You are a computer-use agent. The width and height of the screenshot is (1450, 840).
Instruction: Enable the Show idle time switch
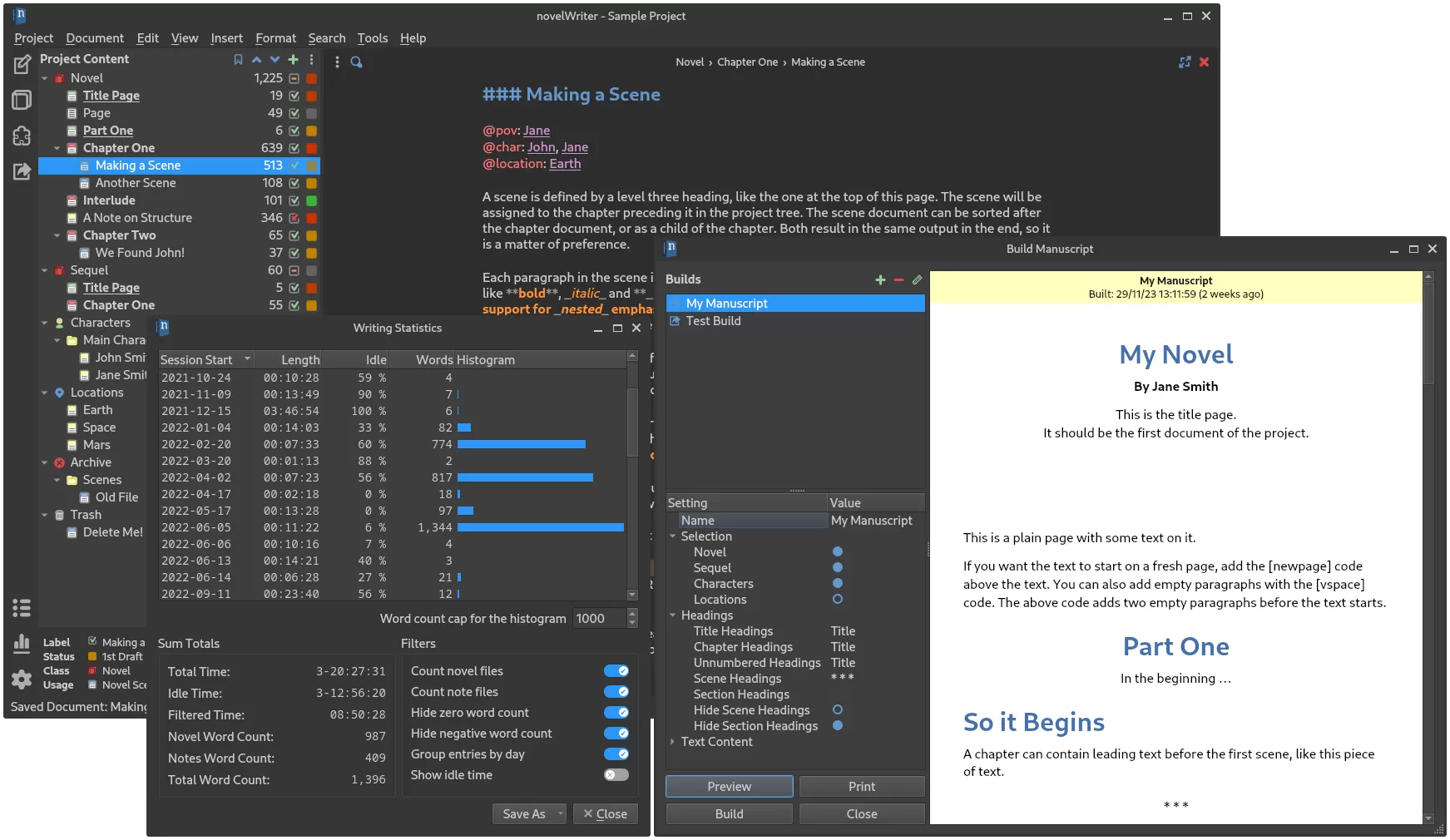pyautogui.click(x=616, y=774)
